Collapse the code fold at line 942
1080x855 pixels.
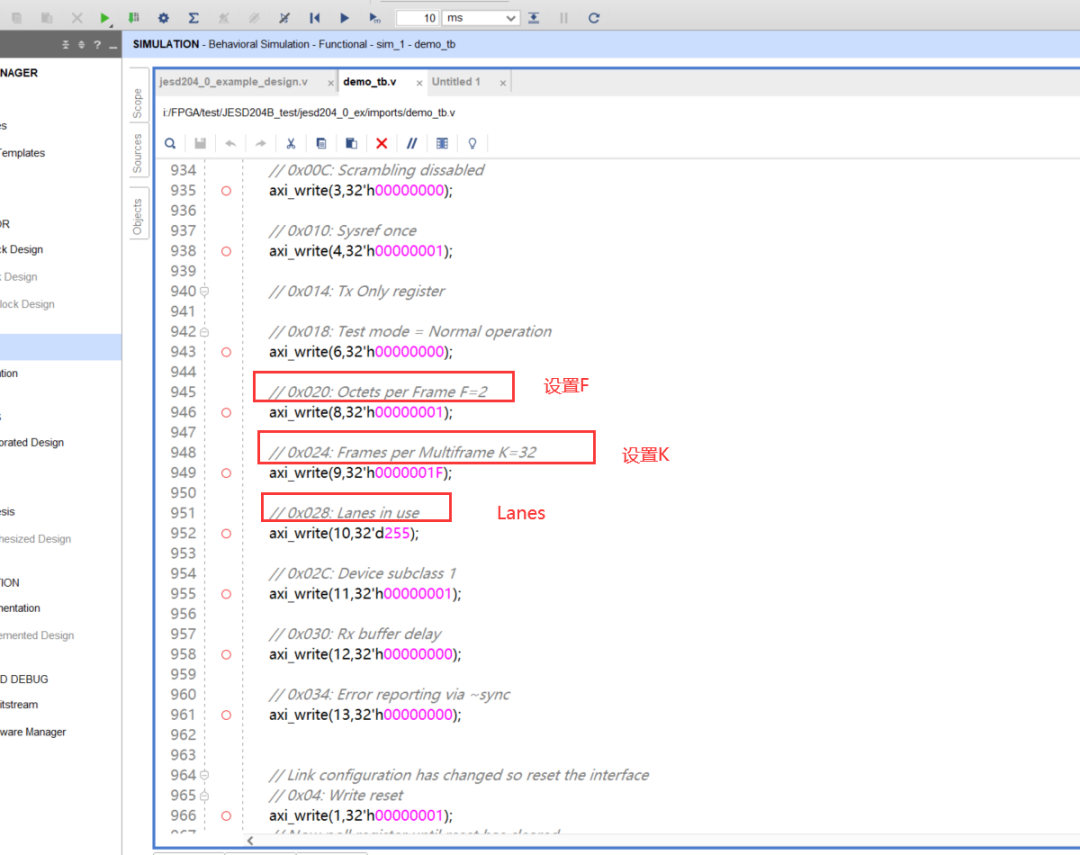205,332
